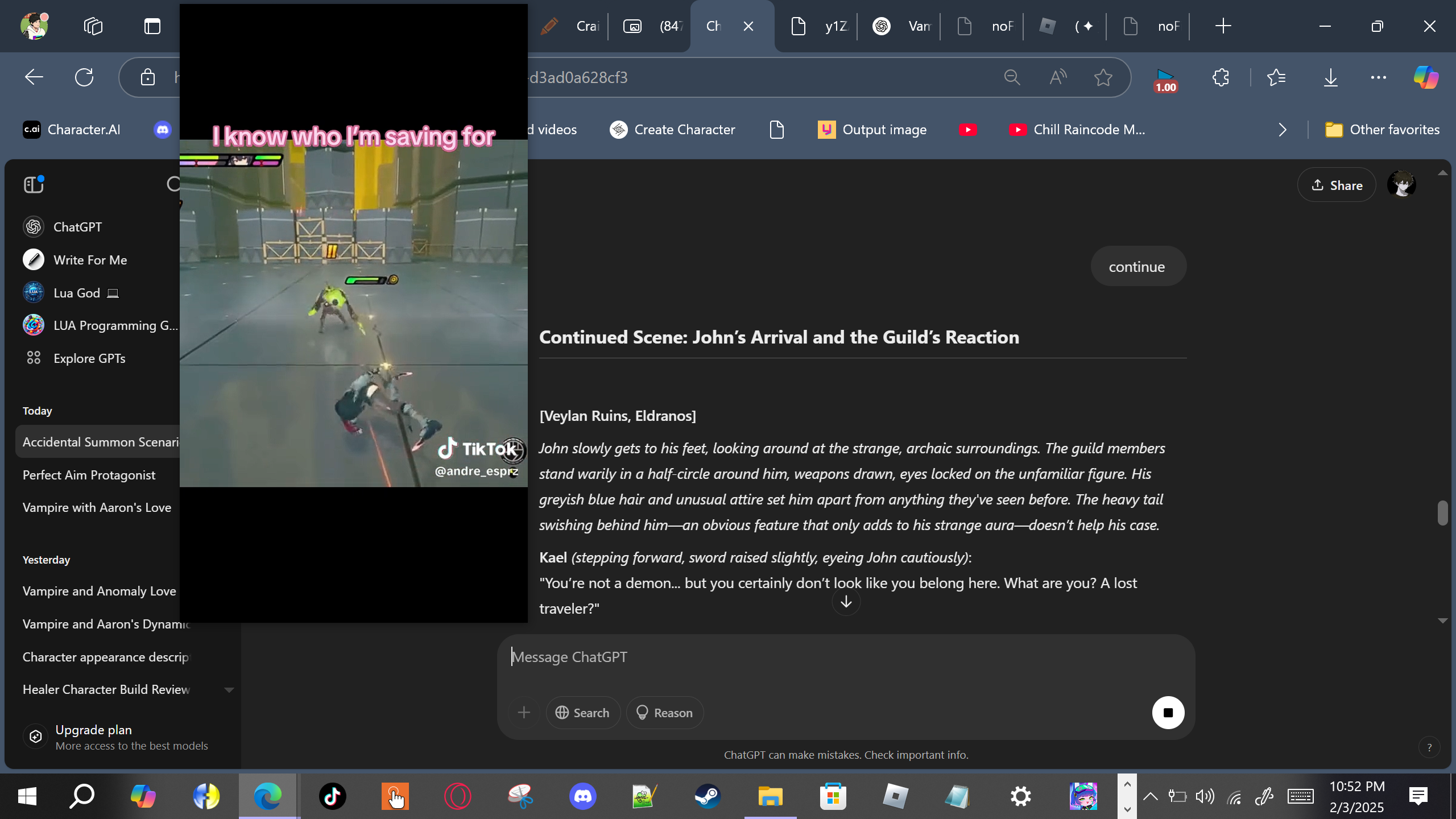The height and width of the screenshot is (819, 1456).
Task: Toggle the Search option in composer
Action: [583, 713]
